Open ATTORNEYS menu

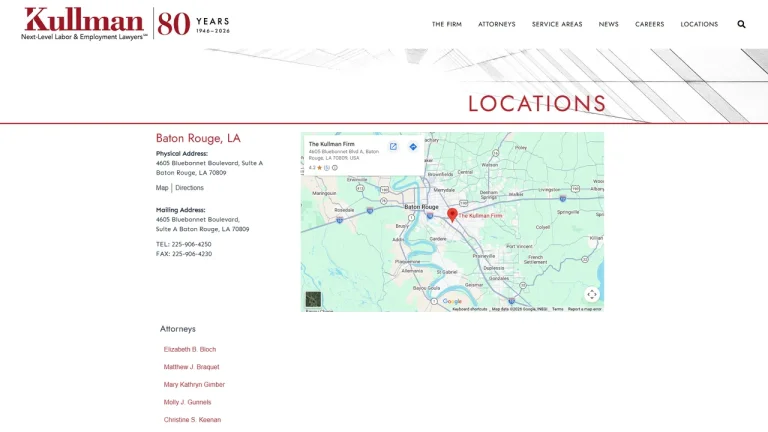[x=497, y=24]
